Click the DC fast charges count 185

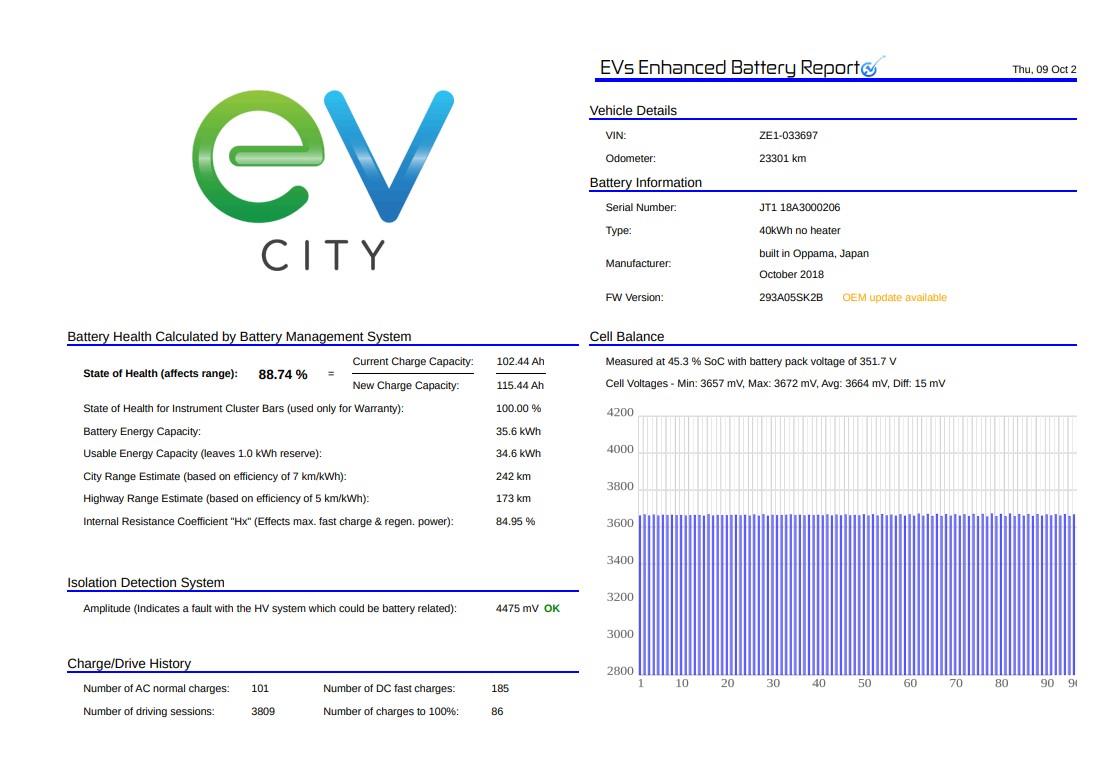(x=500, y=689)
